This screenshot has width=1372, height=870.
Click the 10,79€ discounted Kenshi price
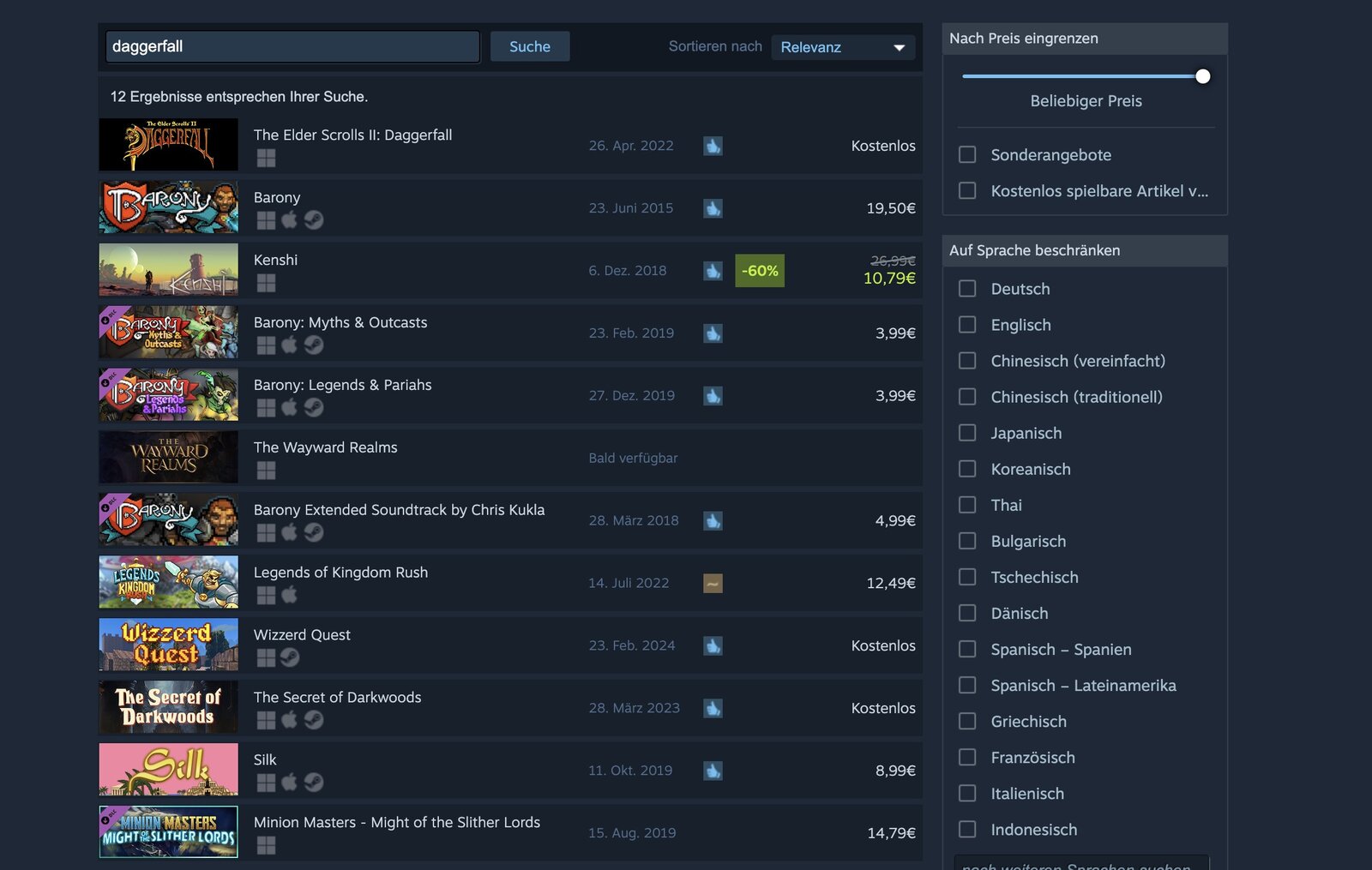tap(889, 279)
